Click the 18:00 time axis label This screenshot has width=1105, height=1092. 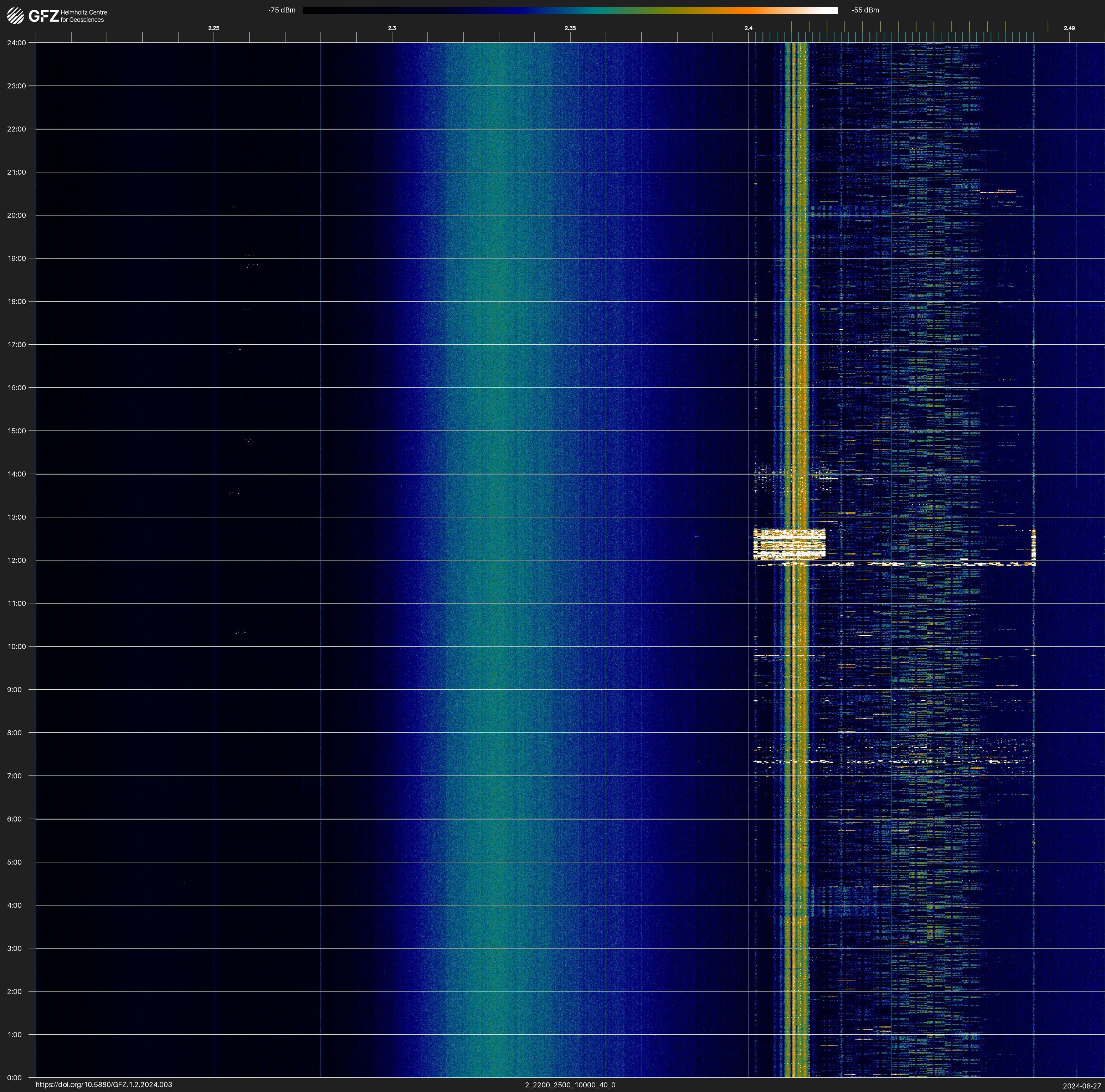click(x=17, y=301)
